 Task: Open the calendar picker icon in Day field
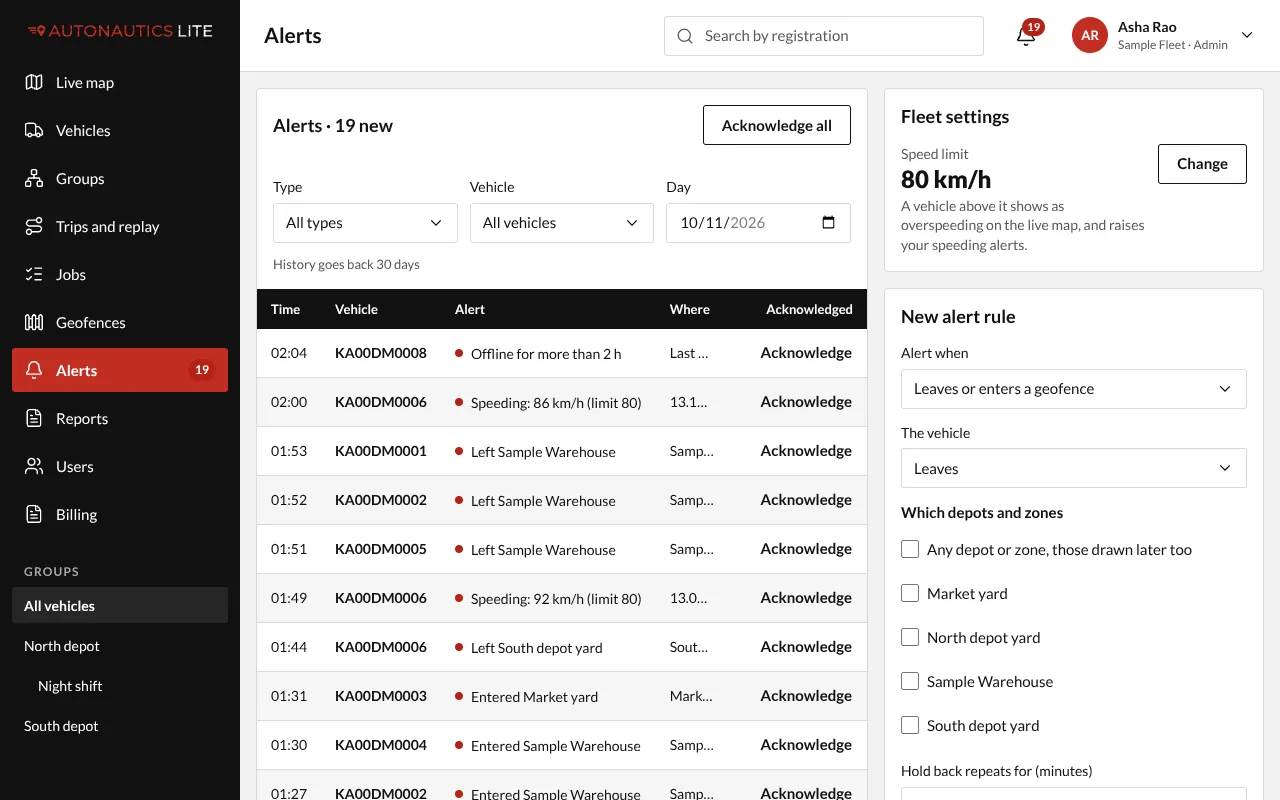click(x=828, y=222)
